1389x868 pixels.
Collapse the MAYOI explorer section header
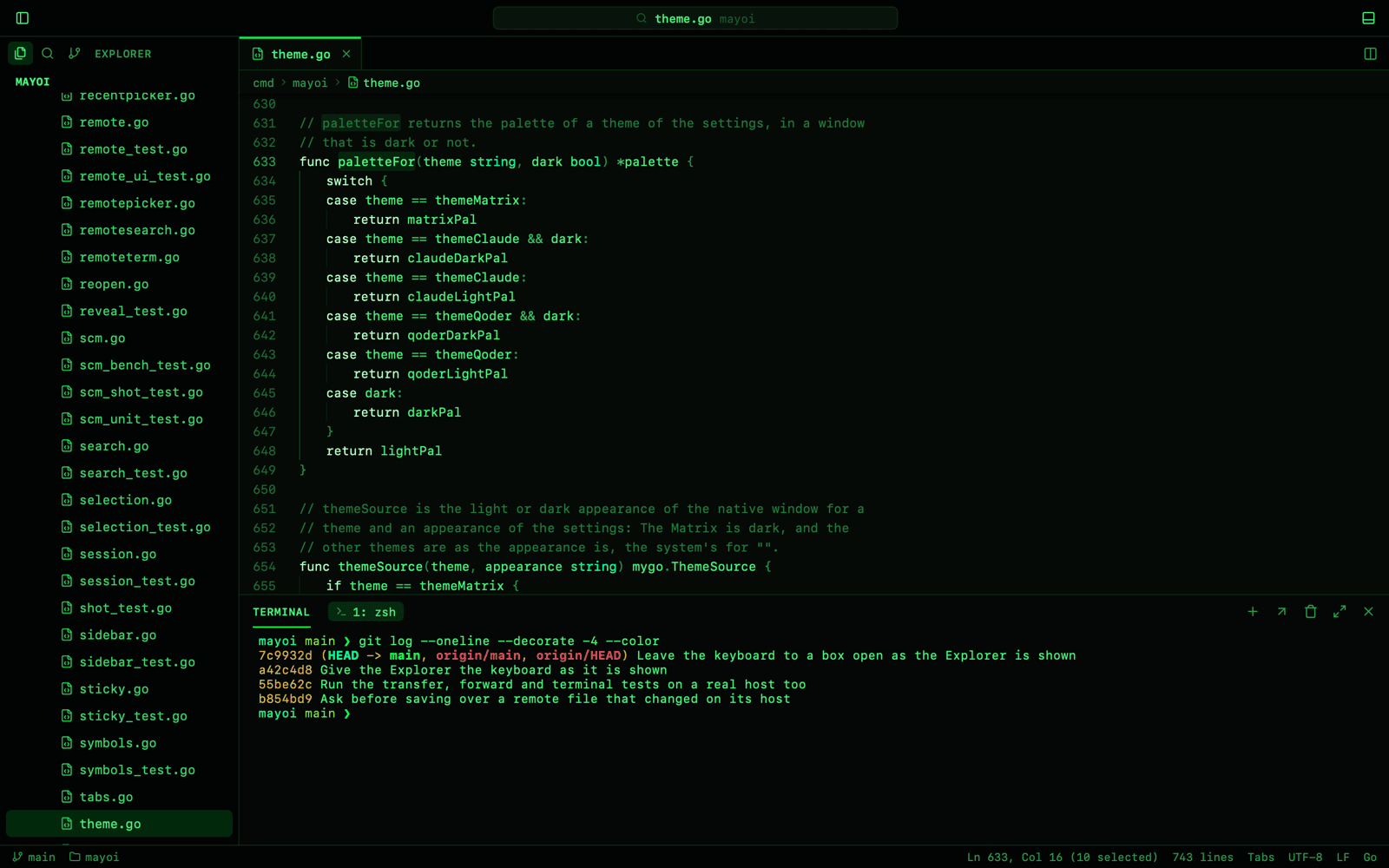click(32, 82)
